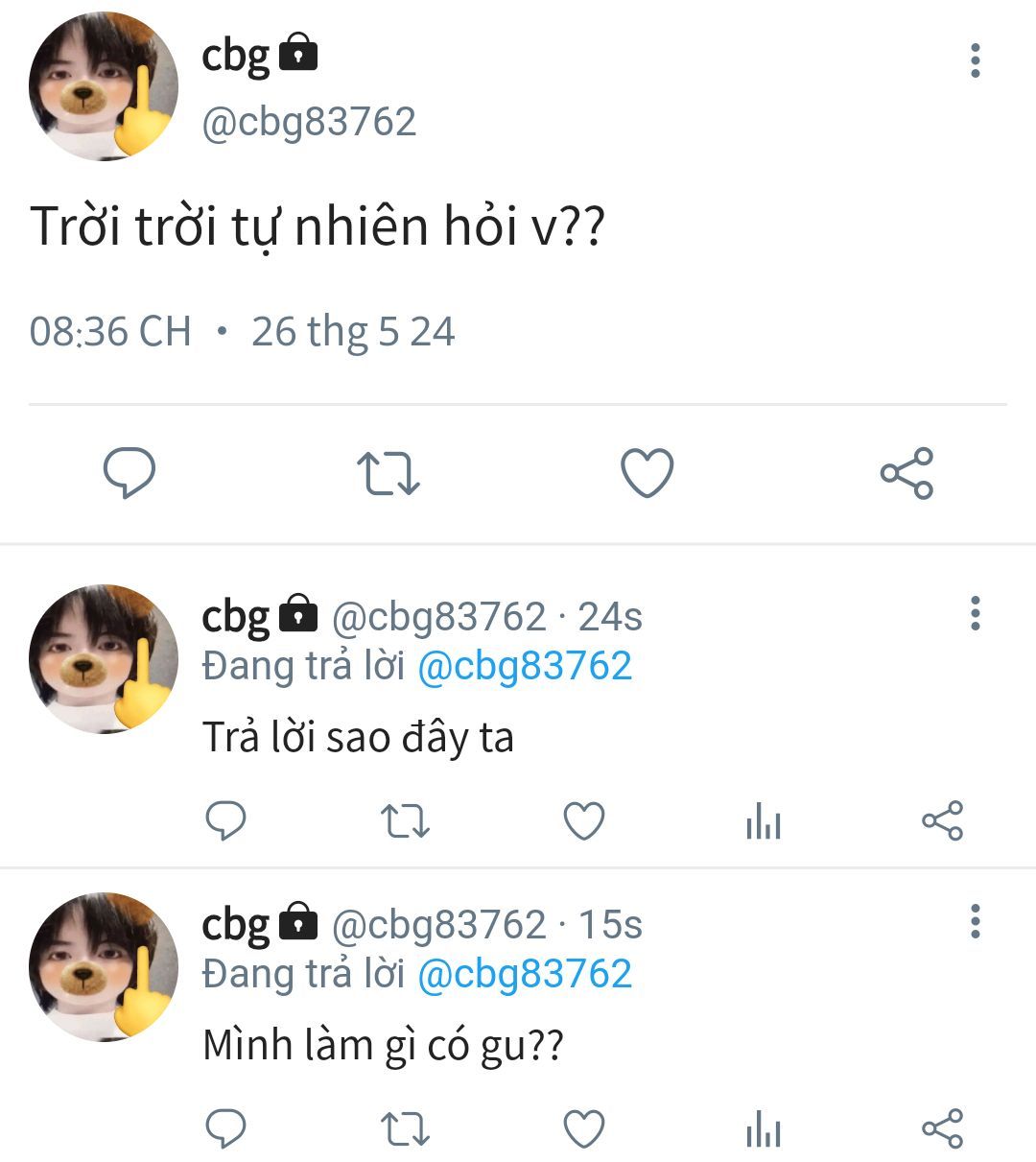The width and height of the screenshot is (1036, 1162).
Task: Open @cbg83762 mention link in 24s reply
Action: click(x=525, y=666)
